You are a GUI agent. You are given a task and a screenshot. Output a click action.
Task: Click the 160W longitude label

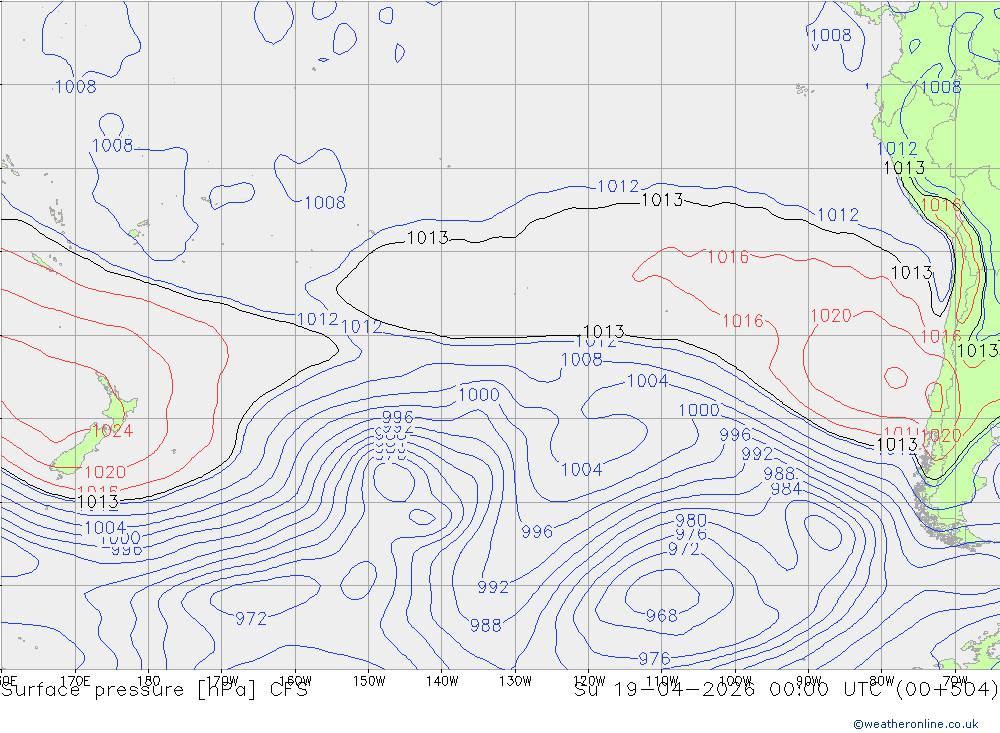point(295,681)
